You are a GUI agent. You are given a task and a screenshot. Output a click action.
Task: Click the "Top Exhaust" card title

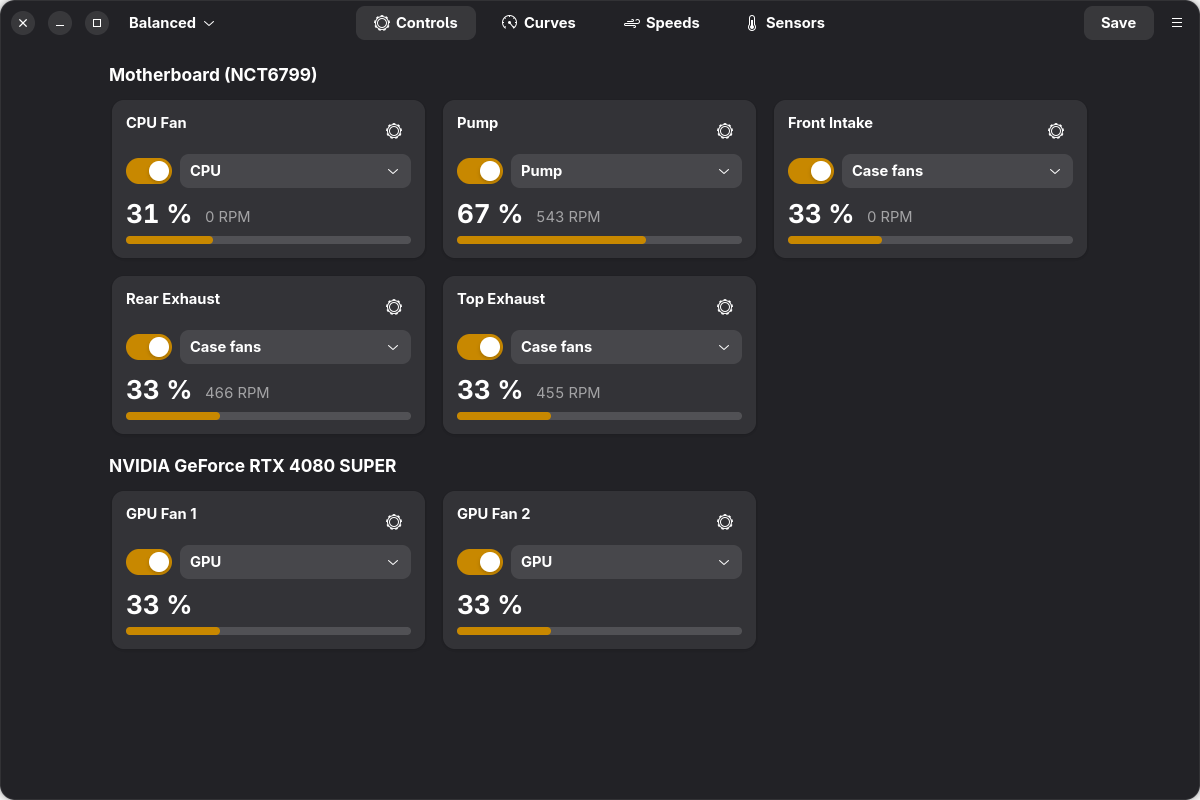click(x=501, y=299)
